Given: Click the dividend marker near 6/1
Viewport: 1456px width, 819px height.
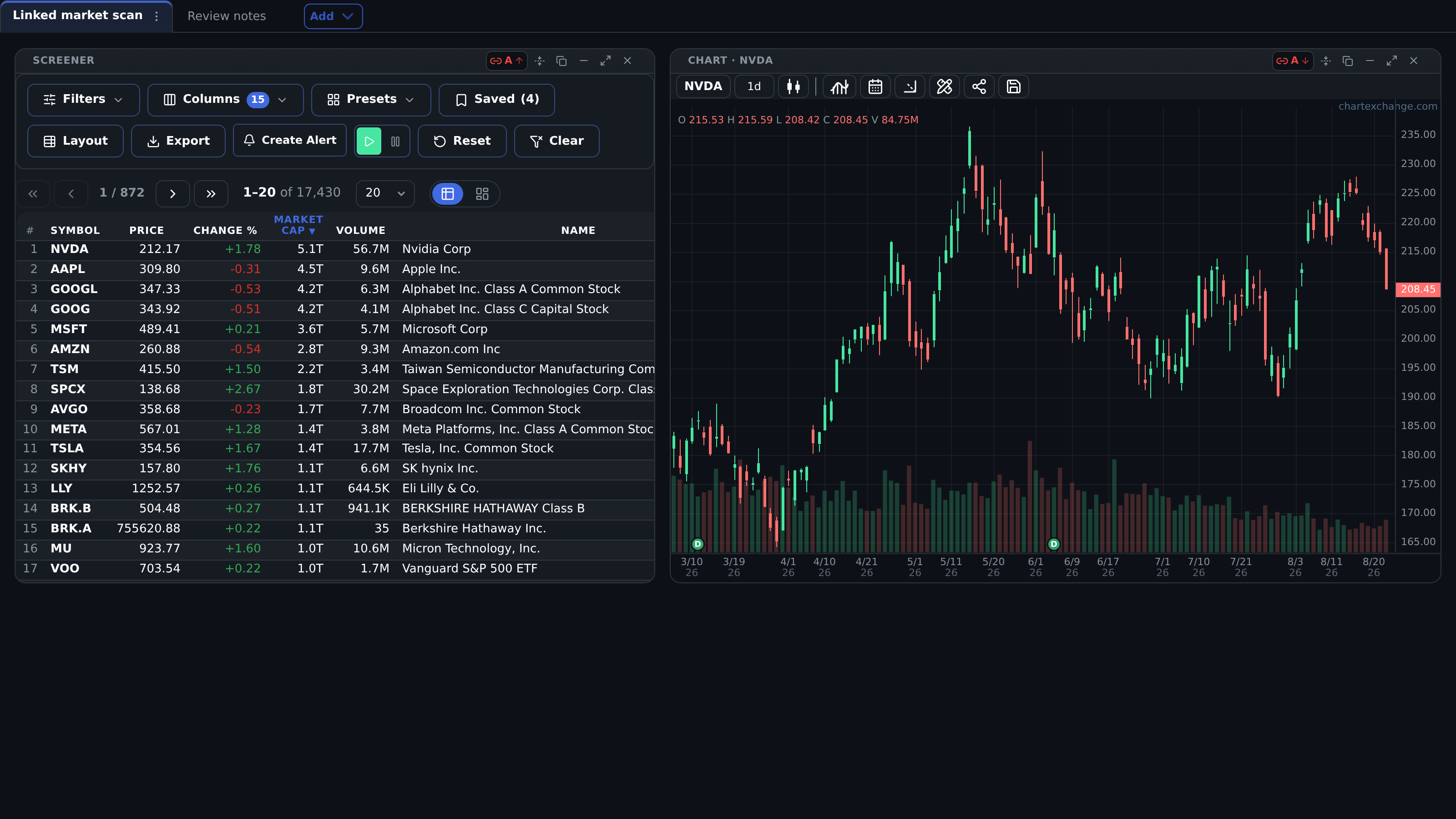Looking at the screenshot, I should pyautogui.click(x=1054, y=544).
